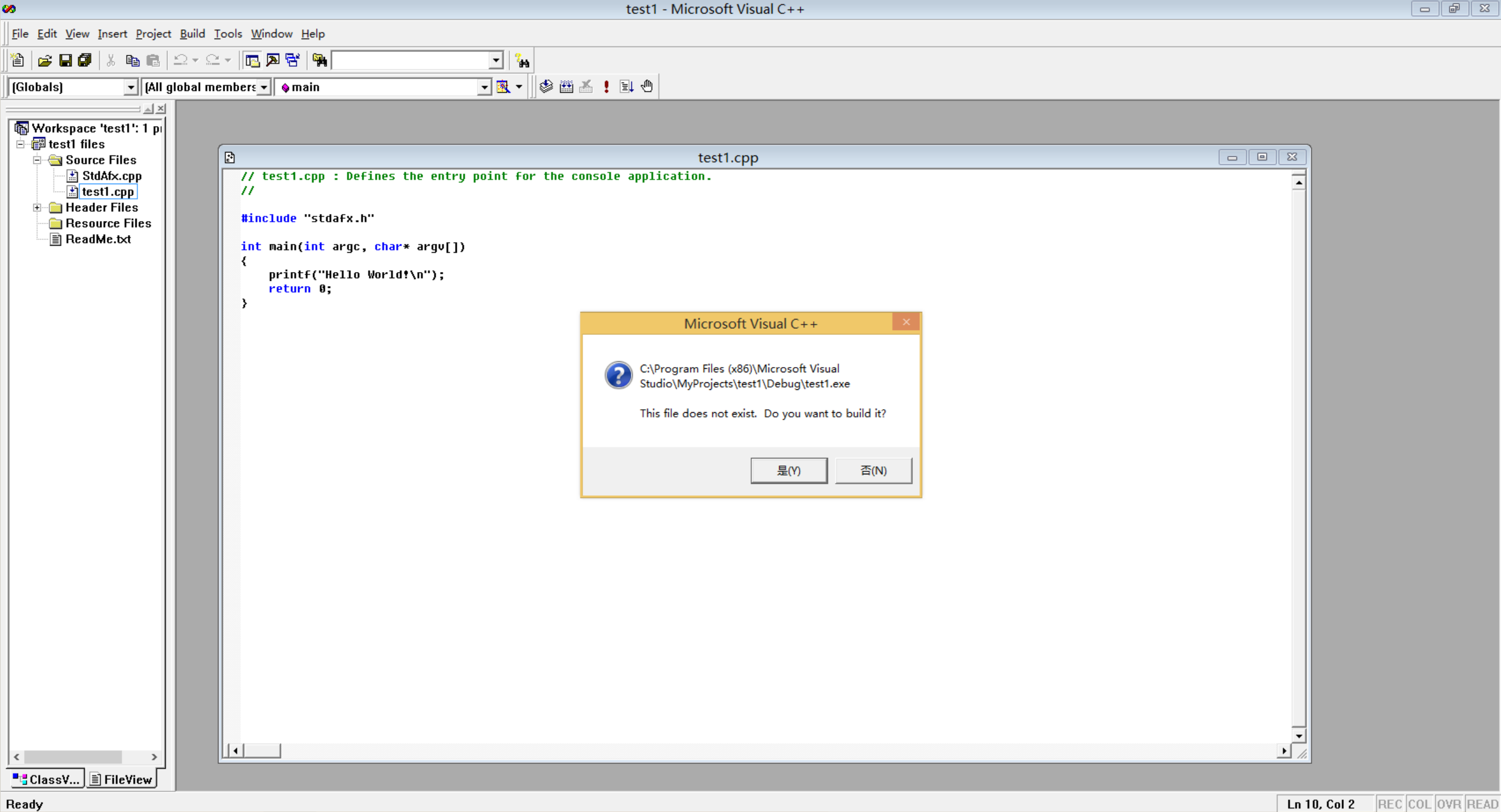1501x812 pixels.
Task: Click the Go debug icon
Action: coord(626,87)
